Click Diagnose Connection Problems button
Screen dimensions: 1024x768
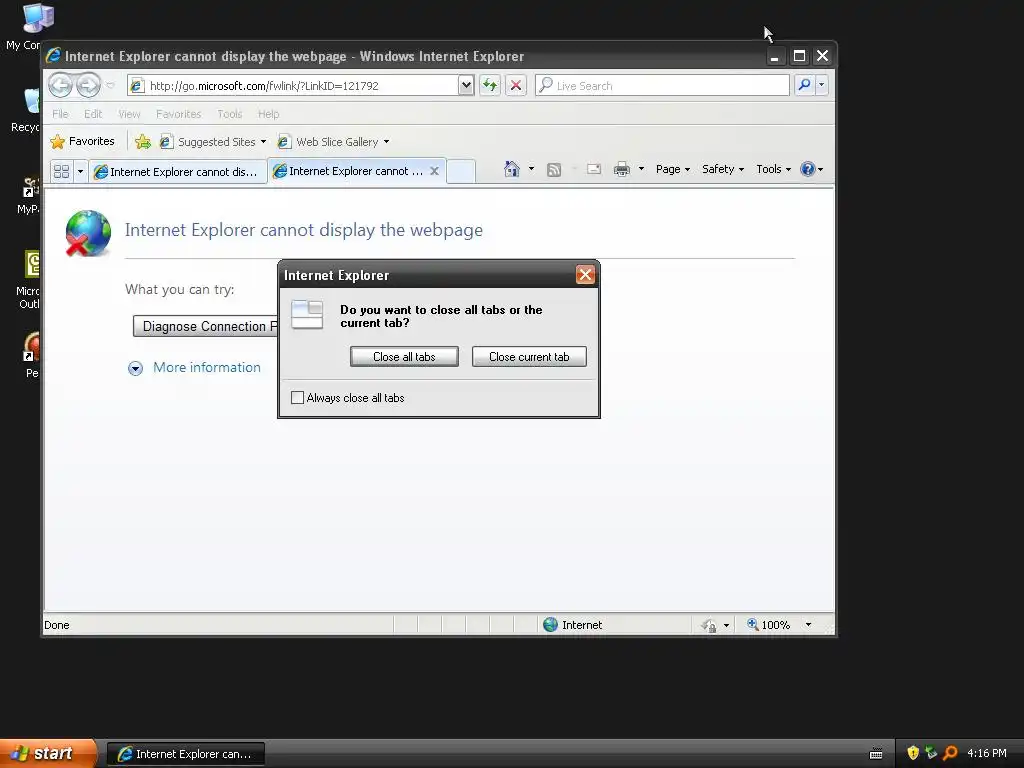[x=205, y=326]
